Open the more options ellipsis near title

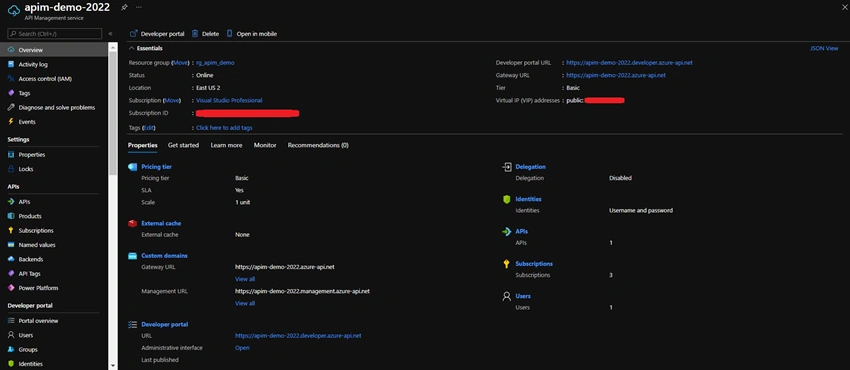(x=139, y=7)
